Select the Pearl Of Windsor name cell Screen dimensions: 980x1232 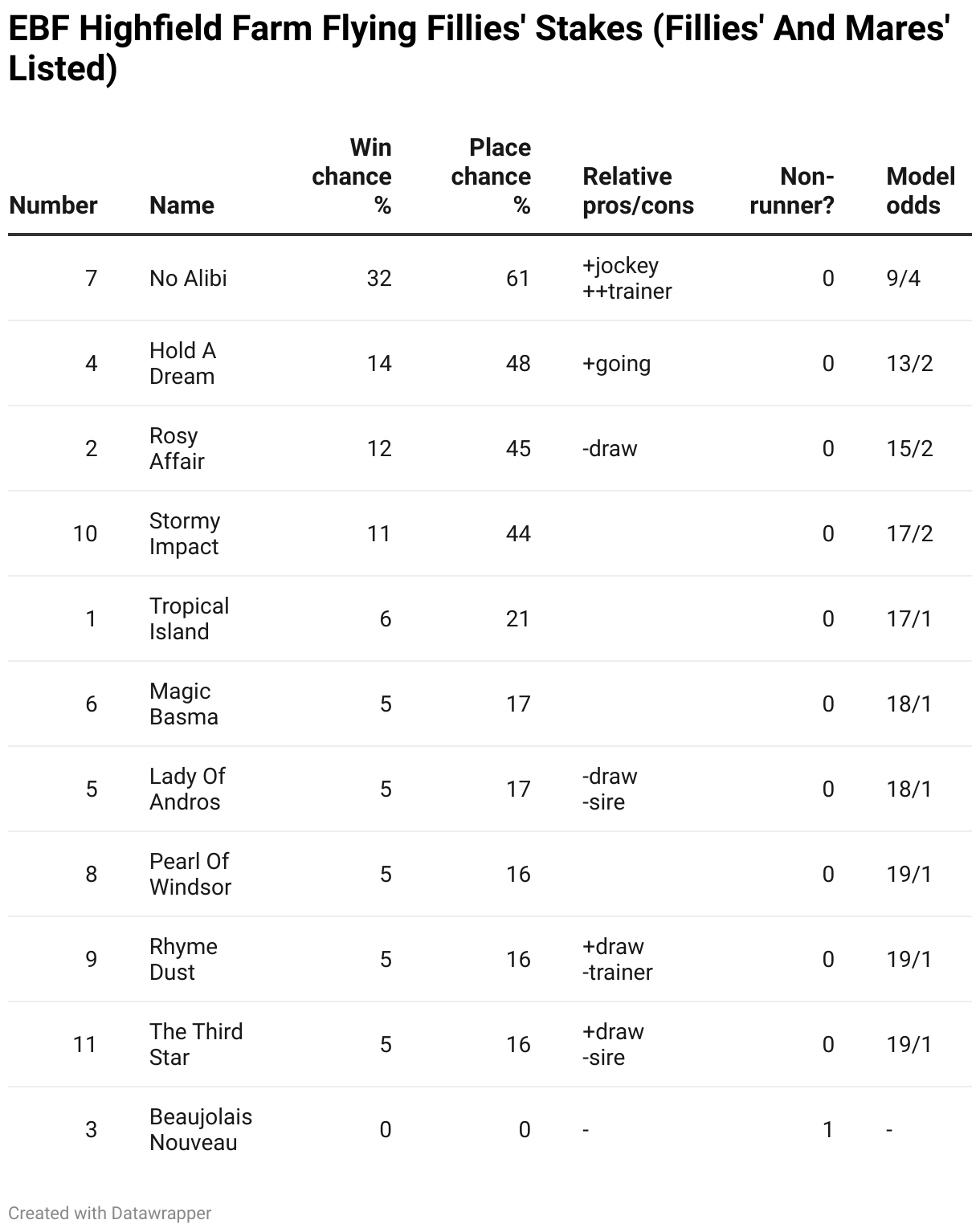(190, 874)
